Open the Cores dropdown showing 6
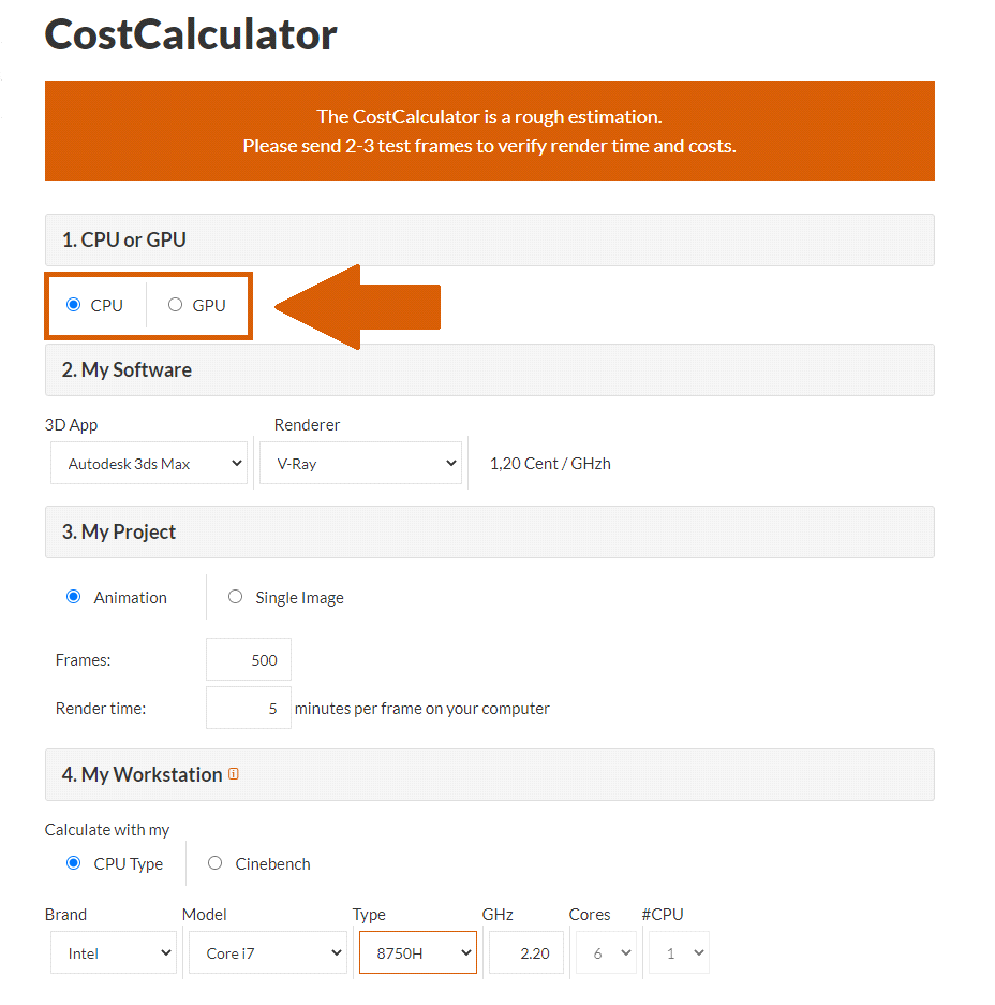The width and height of the screenshot is (995, 1005). 606,952
